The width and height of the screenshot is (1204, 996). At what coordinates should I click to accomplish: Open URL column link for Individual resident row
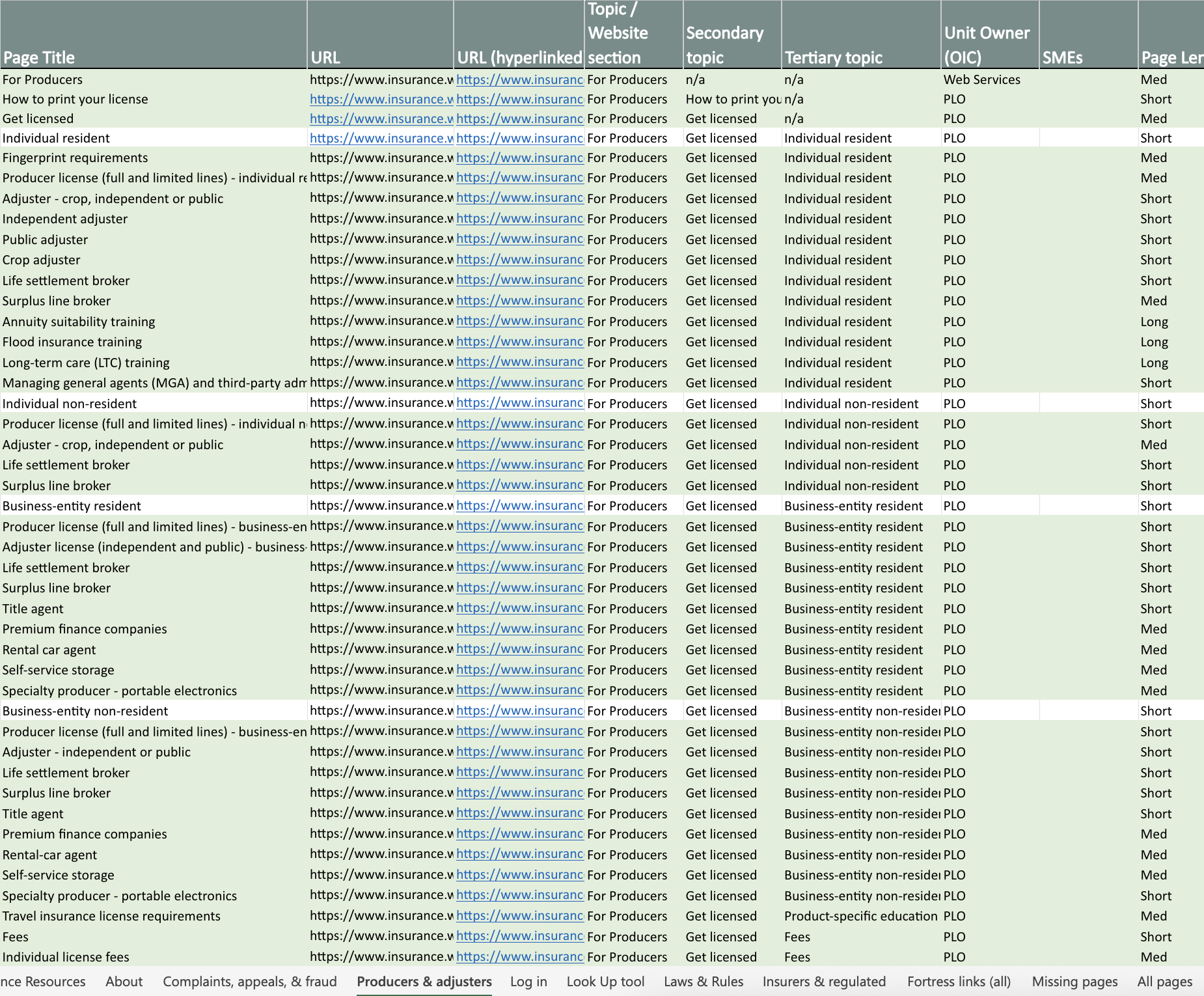381,138
